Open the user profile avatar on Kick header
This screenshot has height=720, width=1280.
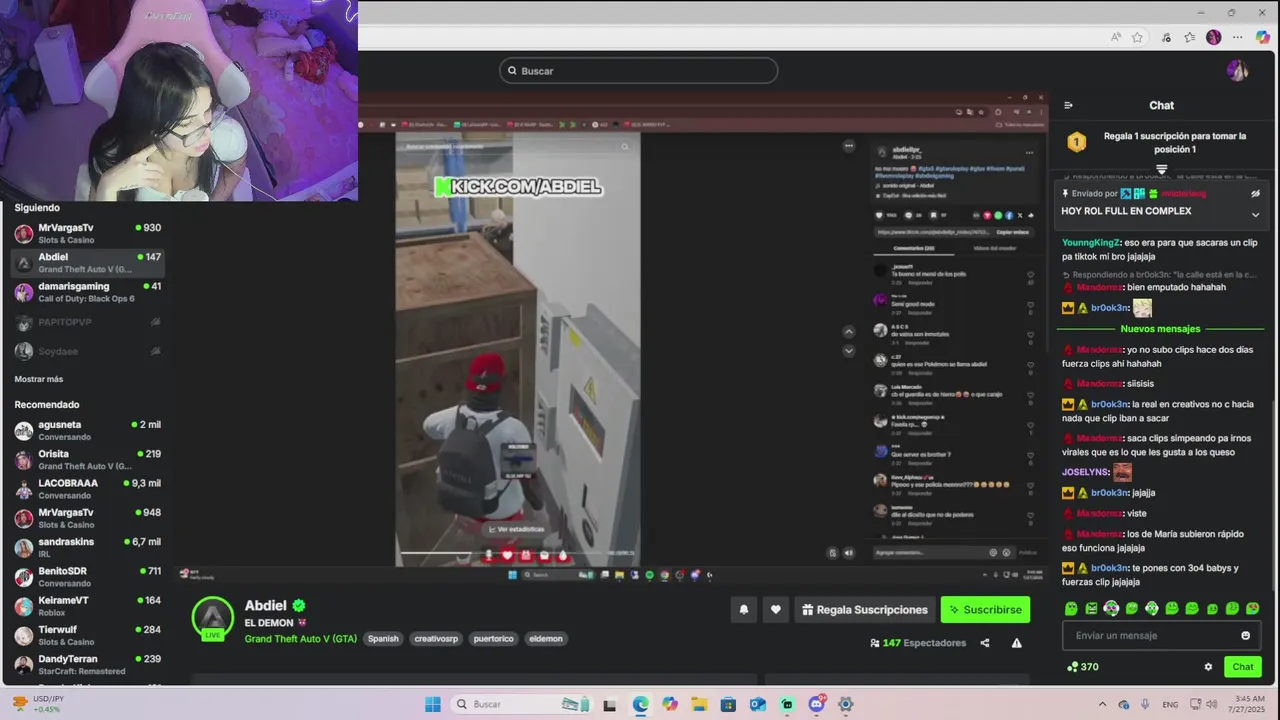point(1237,70)
